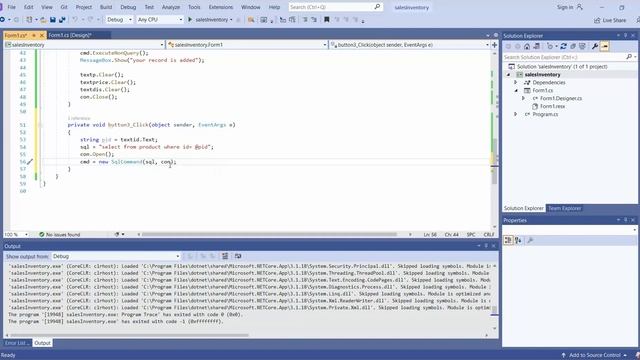Toggle auto-hide pin on Properties panel

point(625,220)
